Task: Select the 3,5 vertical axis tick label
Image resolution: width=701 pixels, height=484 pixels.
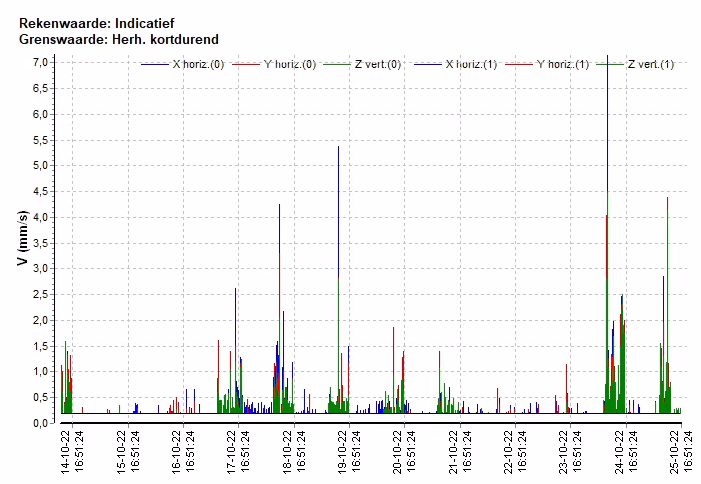Action: (x=39, y=243)
